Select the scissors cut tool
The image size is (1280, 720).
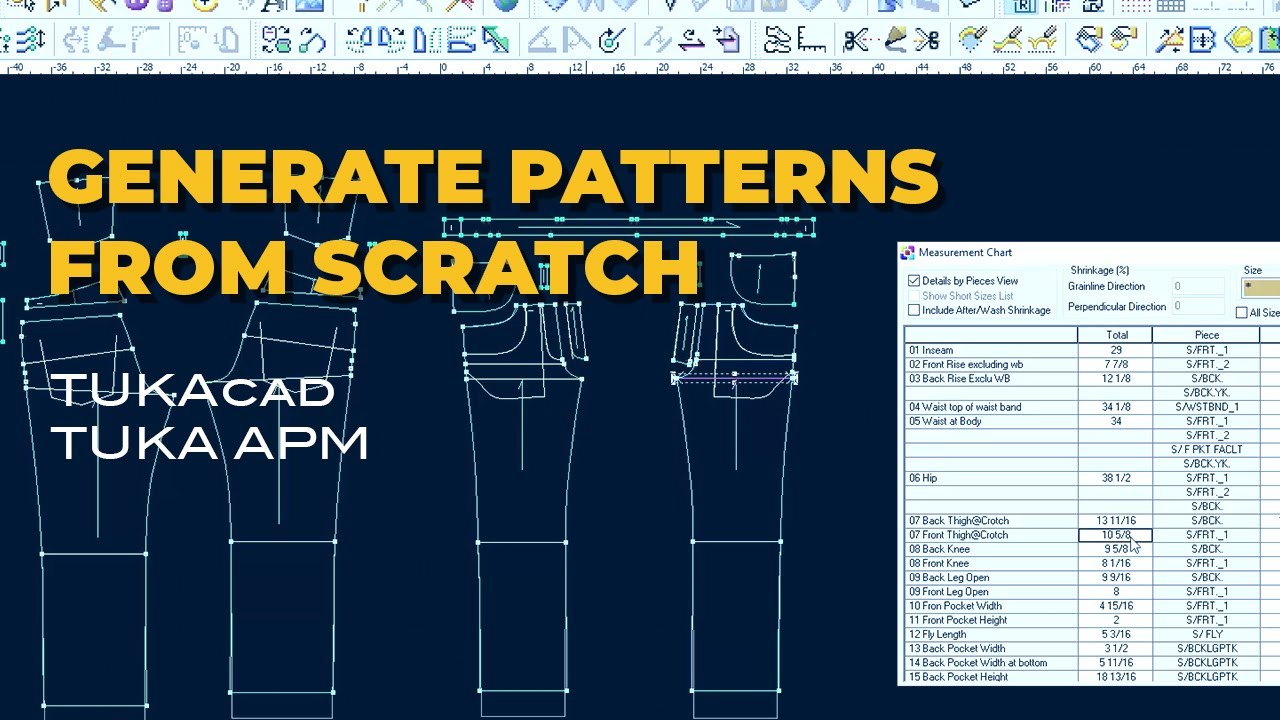[x=857, y=40]
